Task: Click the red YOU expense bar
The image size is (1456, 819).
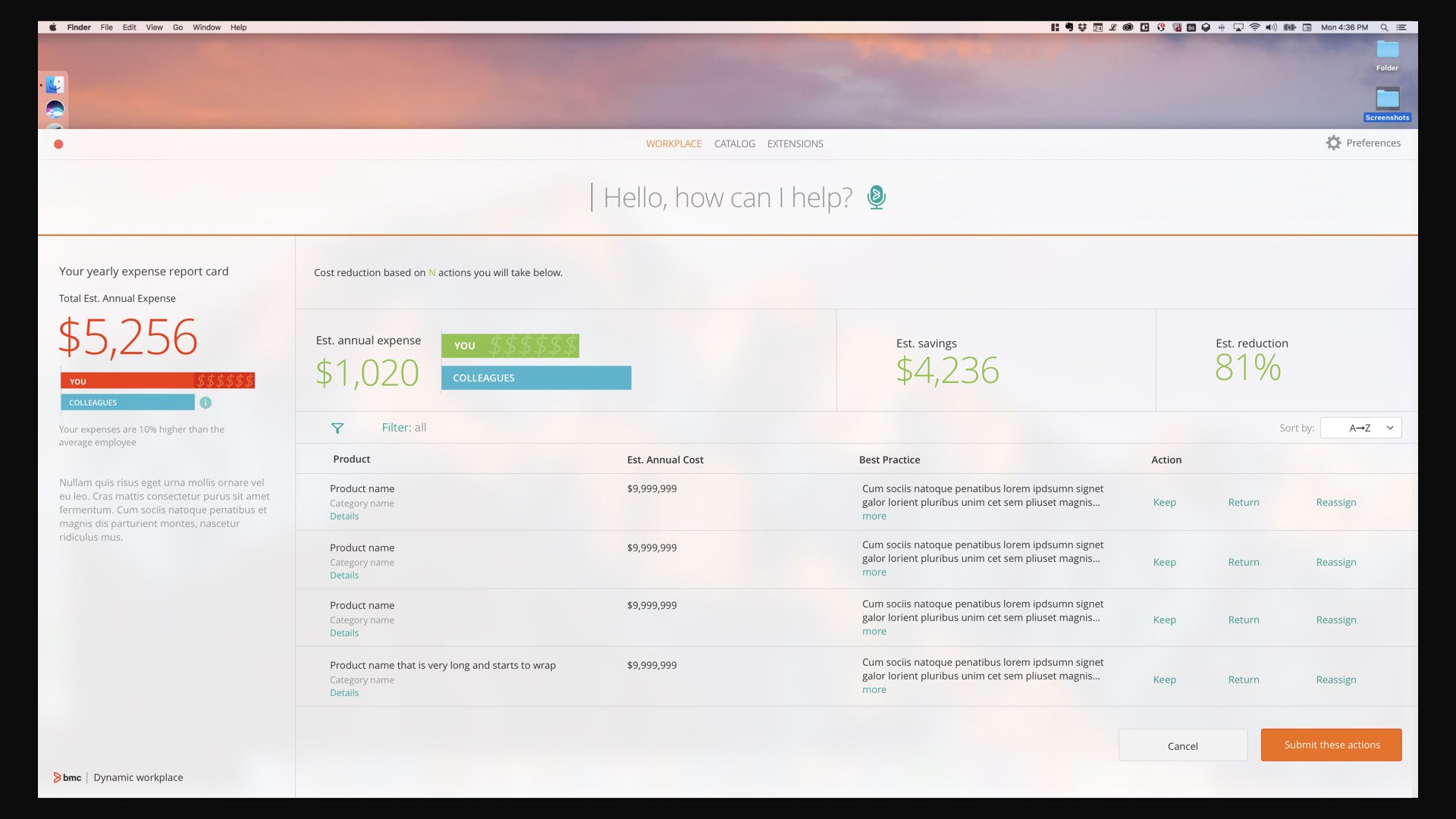Action: click(x=158, y=381)
